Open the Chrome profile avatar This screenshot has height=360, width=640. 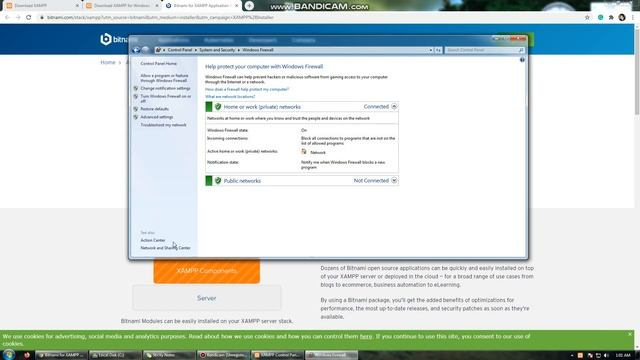point(622,18)
